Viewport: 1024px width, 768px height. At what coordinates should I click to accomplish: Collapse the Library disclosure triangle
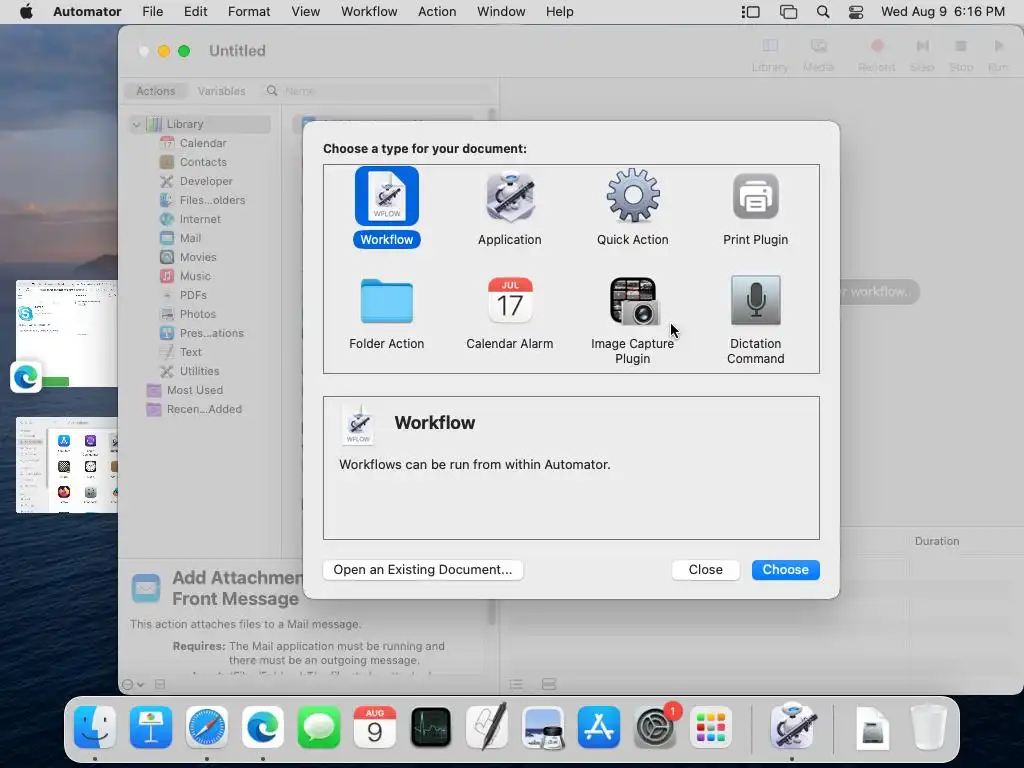click(x=136, y=124)
